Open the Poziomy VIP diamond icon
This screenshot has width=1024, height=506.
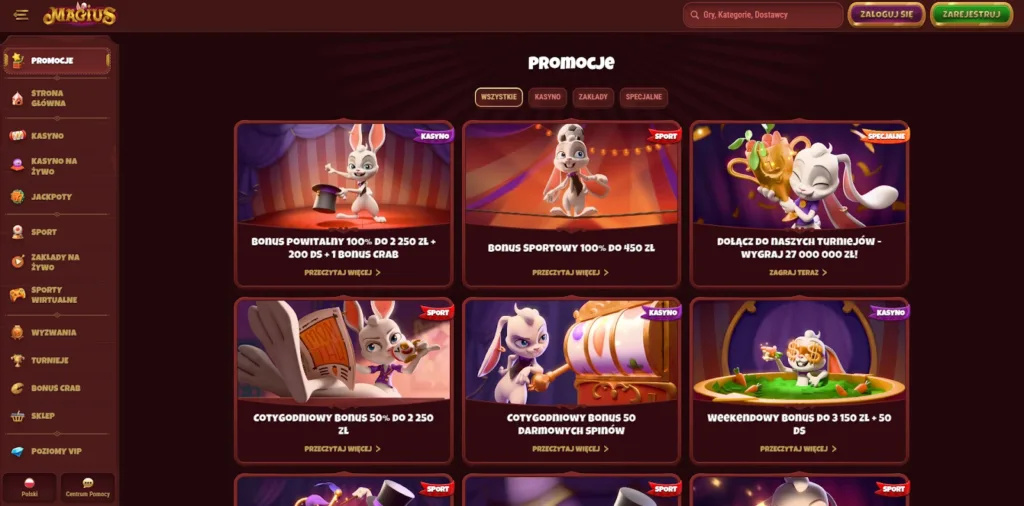18,451
